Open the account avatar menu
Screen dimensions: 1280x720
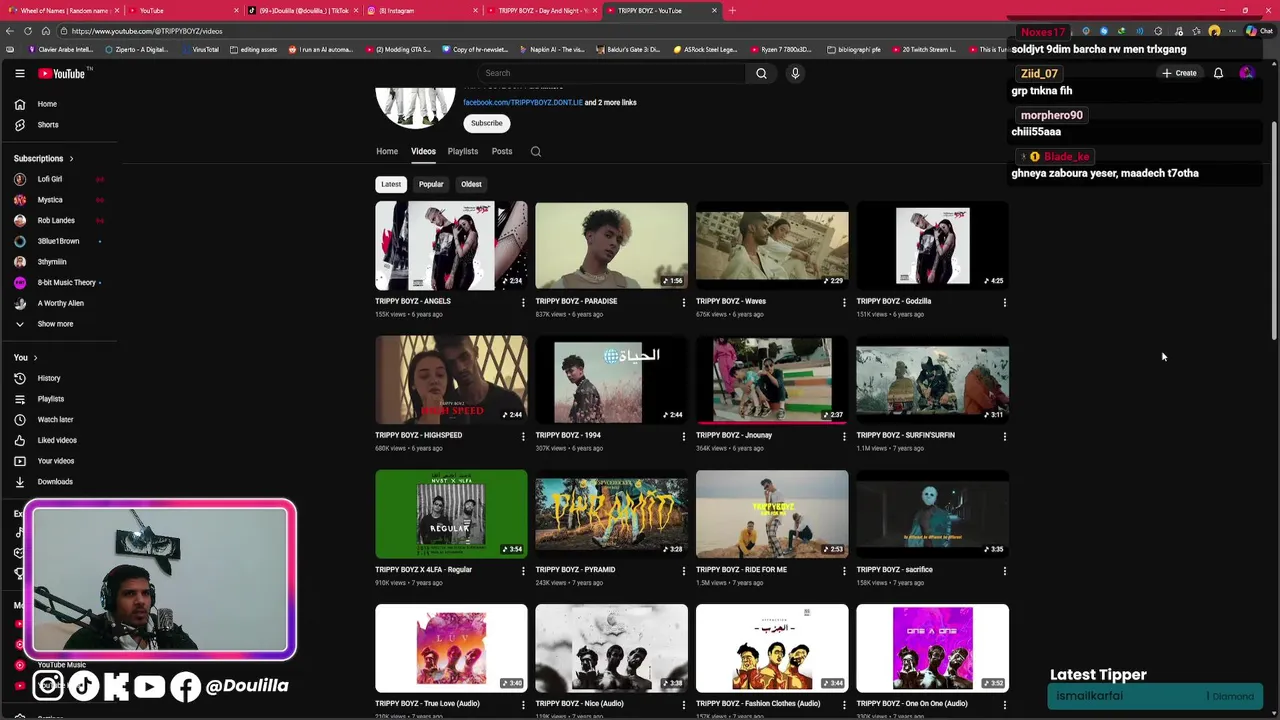pyautogui.click(x=1246, y=73)
